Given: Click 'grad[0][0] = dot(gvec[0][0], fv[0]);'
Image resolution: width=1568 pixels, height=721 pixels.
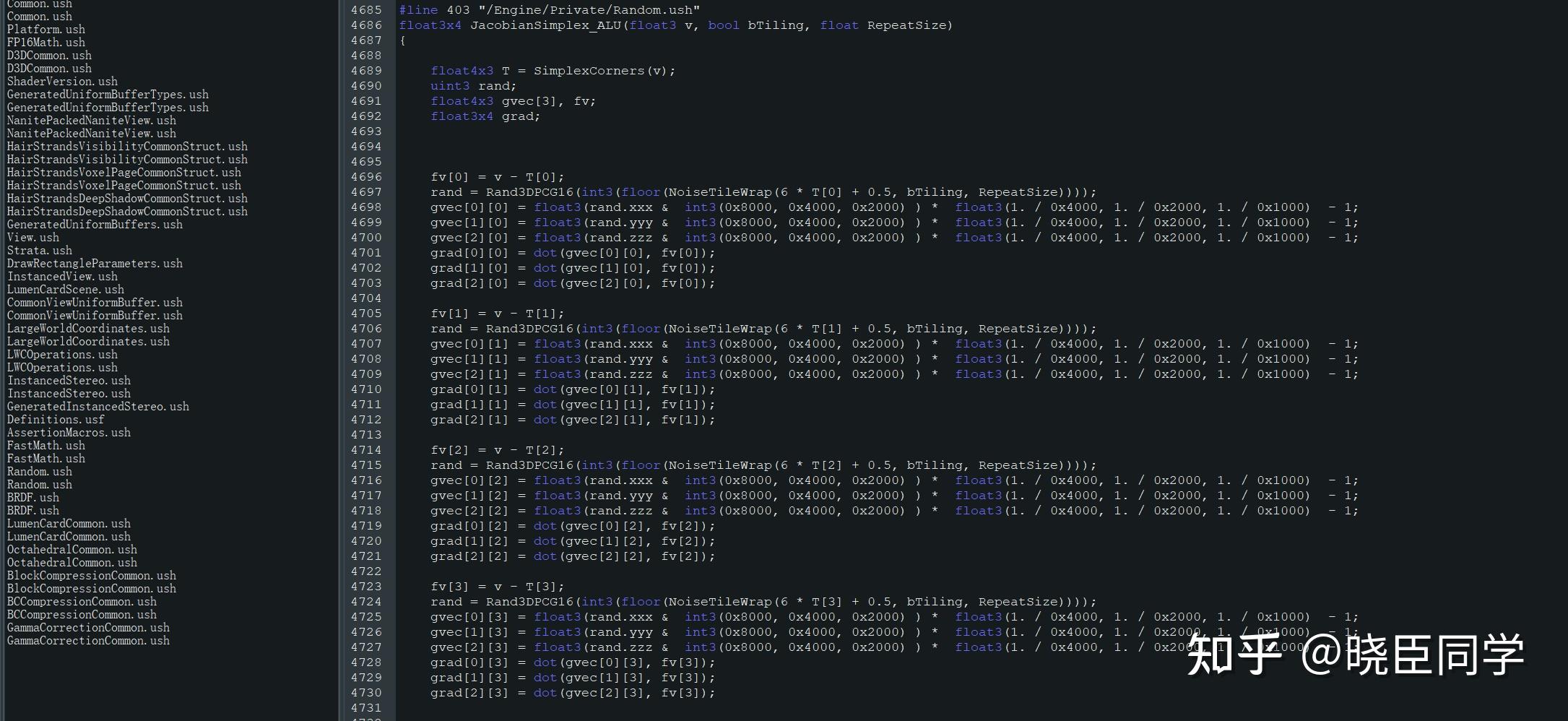Looking at the screenshot, I should point(573,253).
